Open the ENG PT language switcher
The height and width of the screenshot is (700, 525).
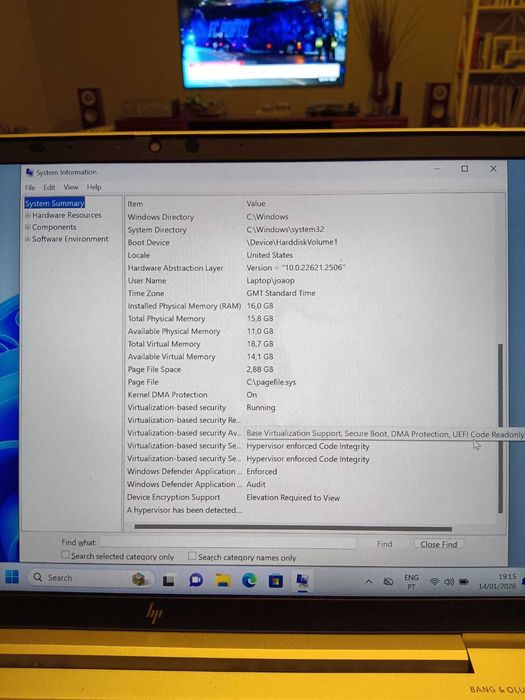click(411, 582)
